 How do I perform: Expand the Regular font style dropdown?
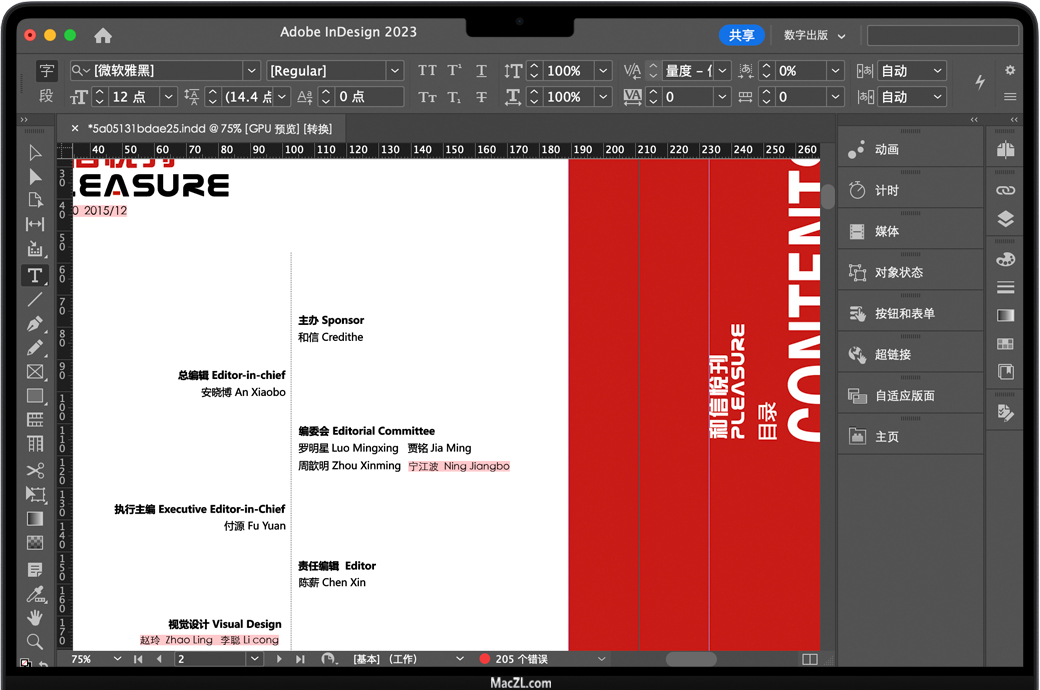pos(394,71)
